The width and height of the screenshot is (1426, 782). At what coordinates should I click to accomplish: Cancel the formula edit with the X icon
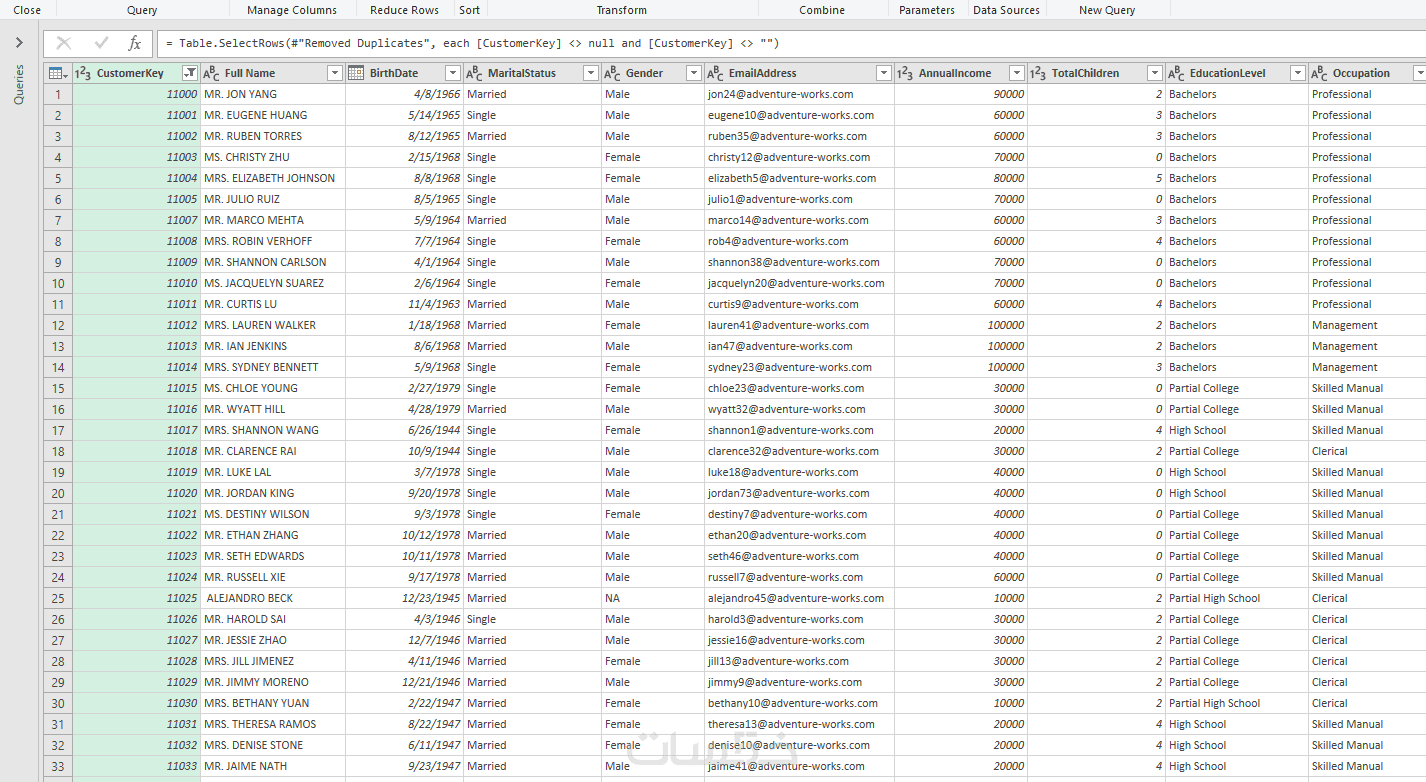(x=64, y=44)
